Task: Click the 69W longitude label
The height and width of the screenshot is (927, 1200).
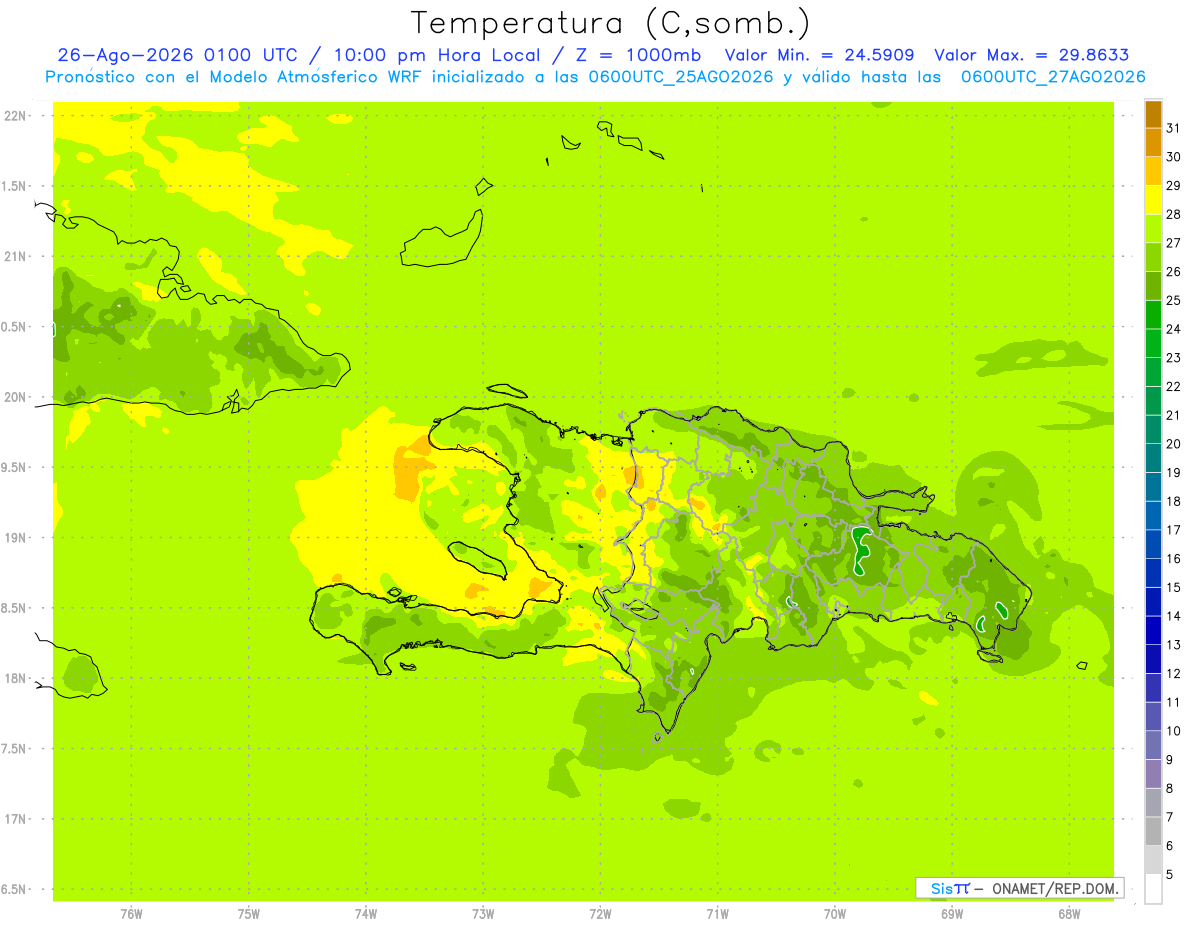Action: point(951,914)
